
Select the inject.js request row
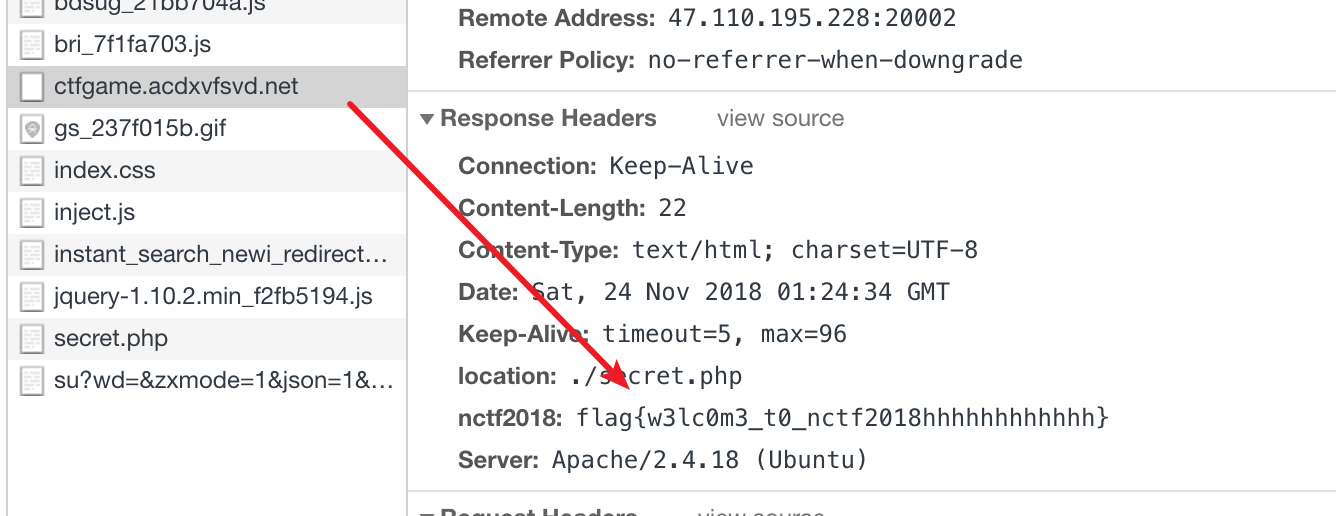(x=95, y=213)
